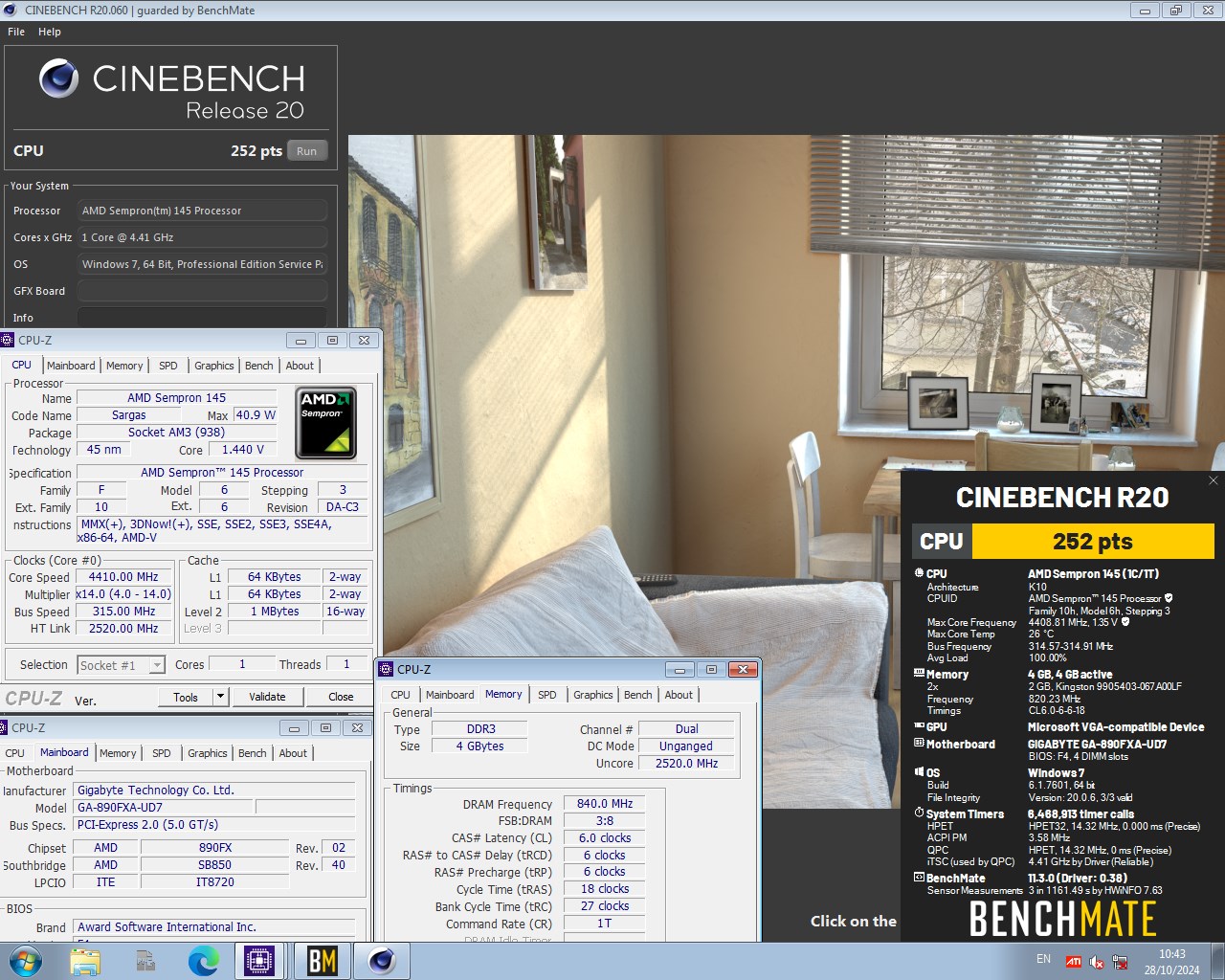
Task: Close the BenchMate result overlay with X
Action: click(1214, 480)
